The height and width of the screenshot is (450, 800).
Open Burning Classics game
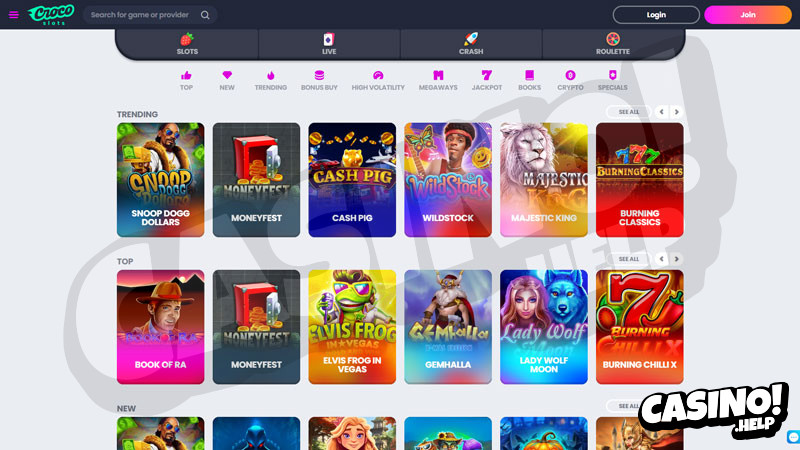tap(640, 180)
